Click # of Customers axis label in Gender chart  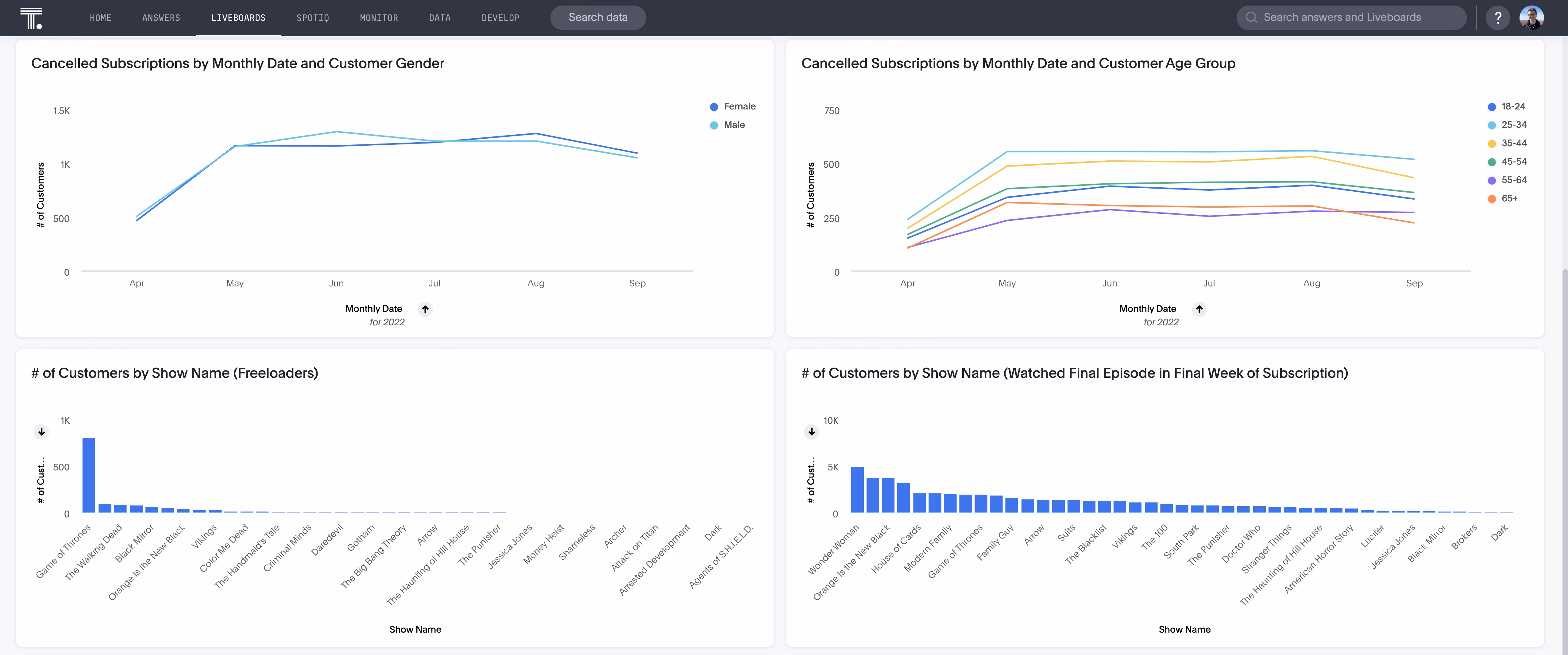[x=41, y=195]
